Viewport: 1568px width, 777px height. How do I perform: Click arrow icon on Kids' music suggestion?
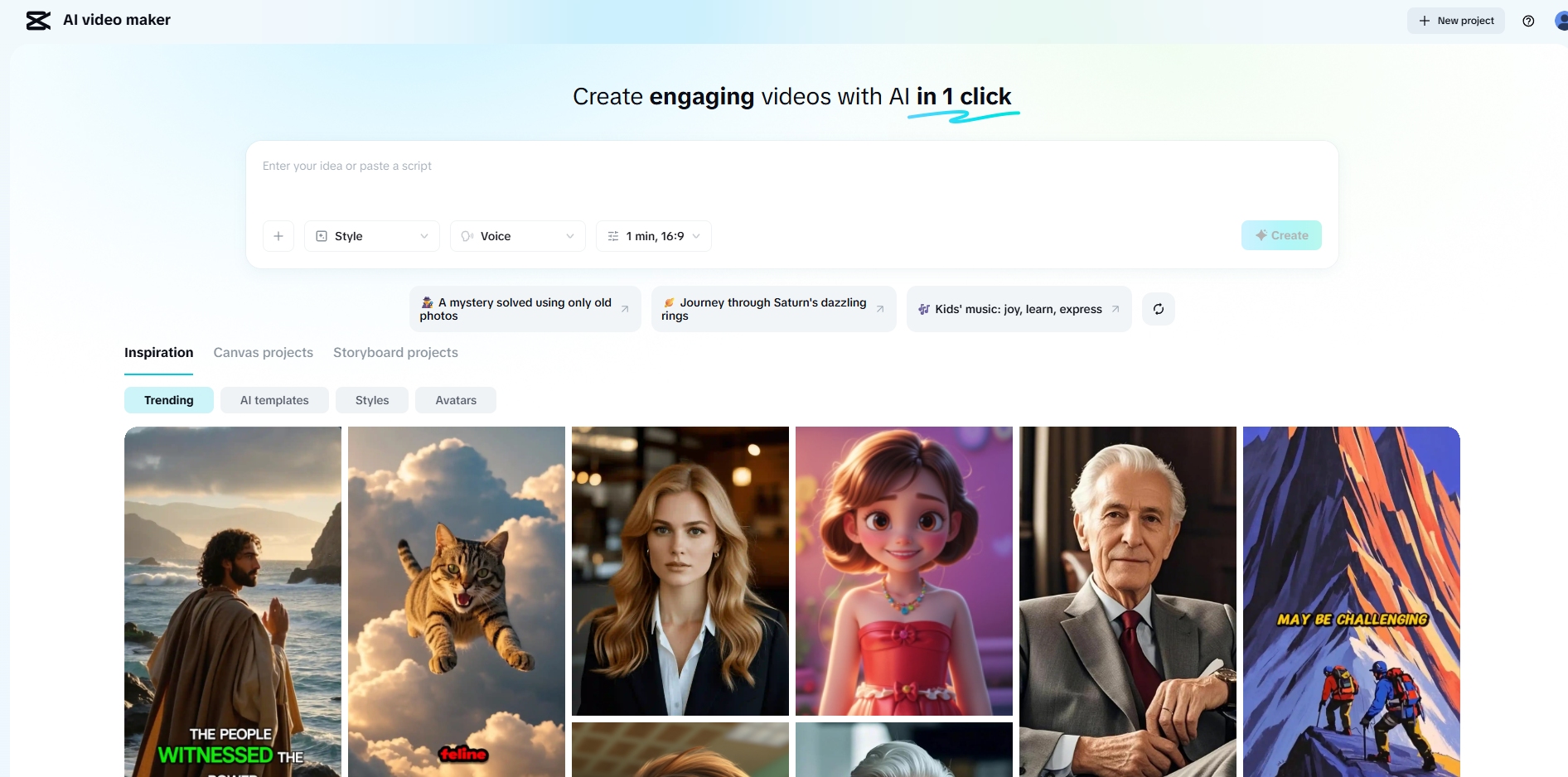1116,309
